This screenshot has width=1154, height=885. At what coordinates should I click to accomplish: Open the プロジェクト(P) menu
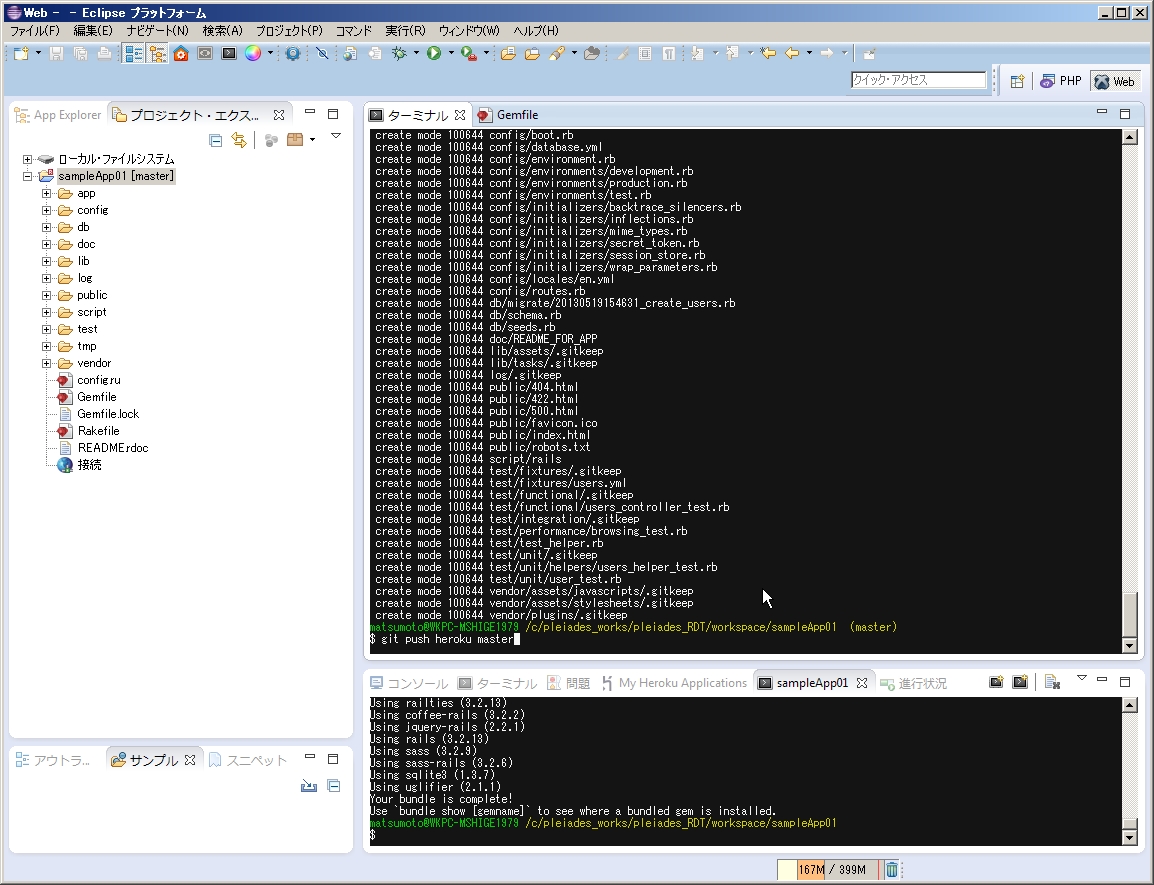(289, 30)
